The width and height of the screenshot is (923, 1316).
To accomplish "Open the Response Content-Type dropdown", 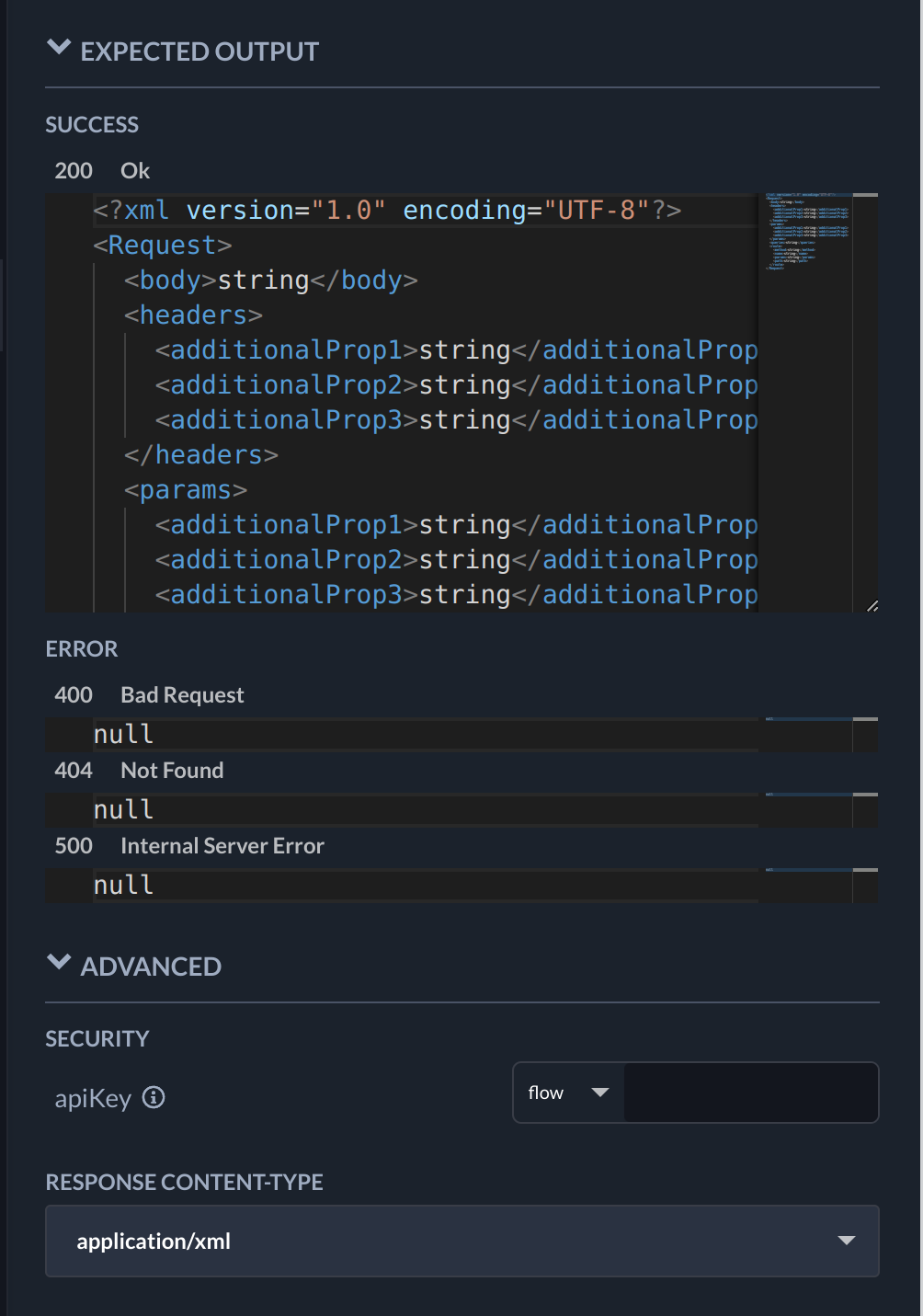I will 461,1241.
